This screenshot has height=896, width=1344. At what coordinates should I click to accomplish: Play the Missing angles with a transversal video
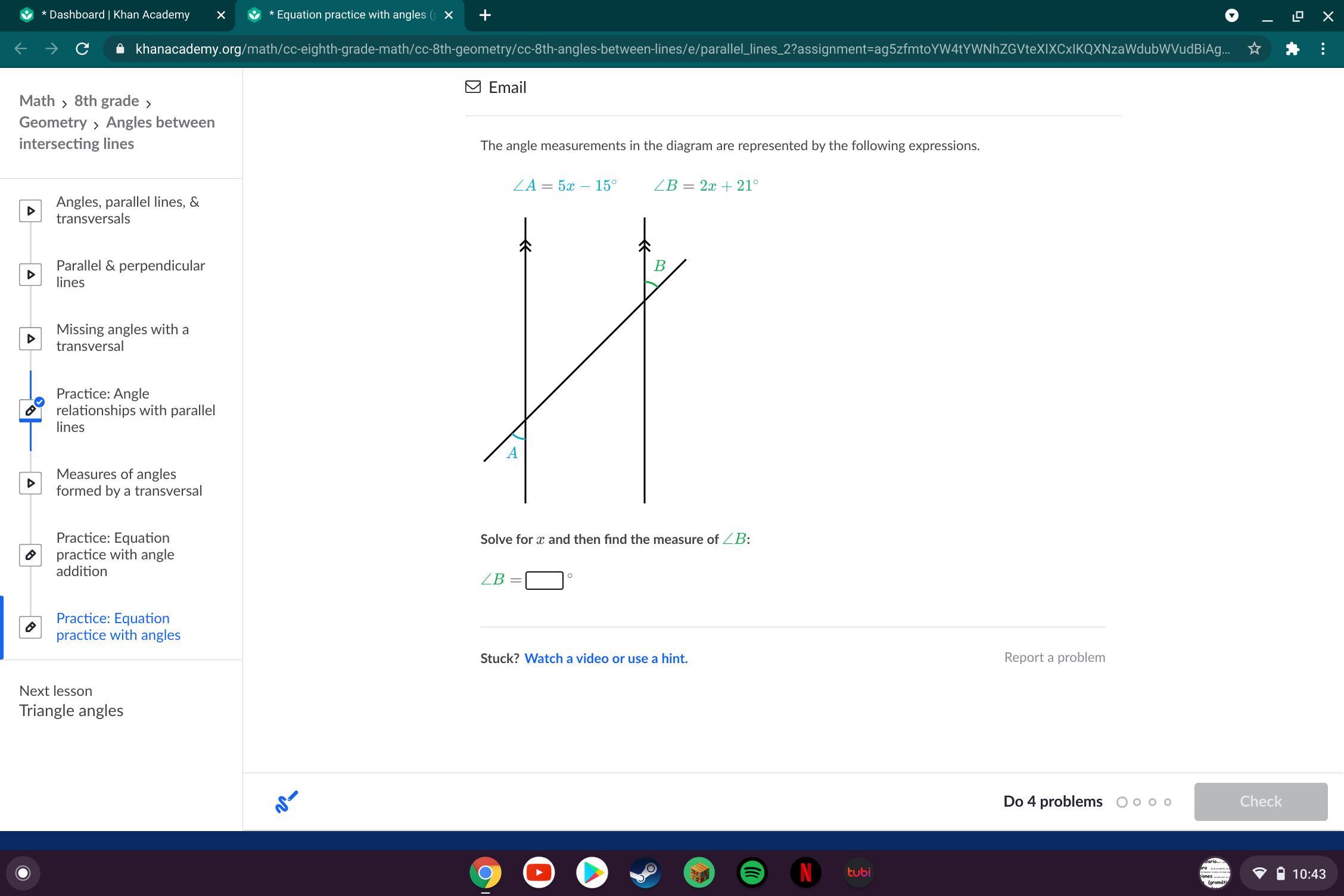(30, 338)
